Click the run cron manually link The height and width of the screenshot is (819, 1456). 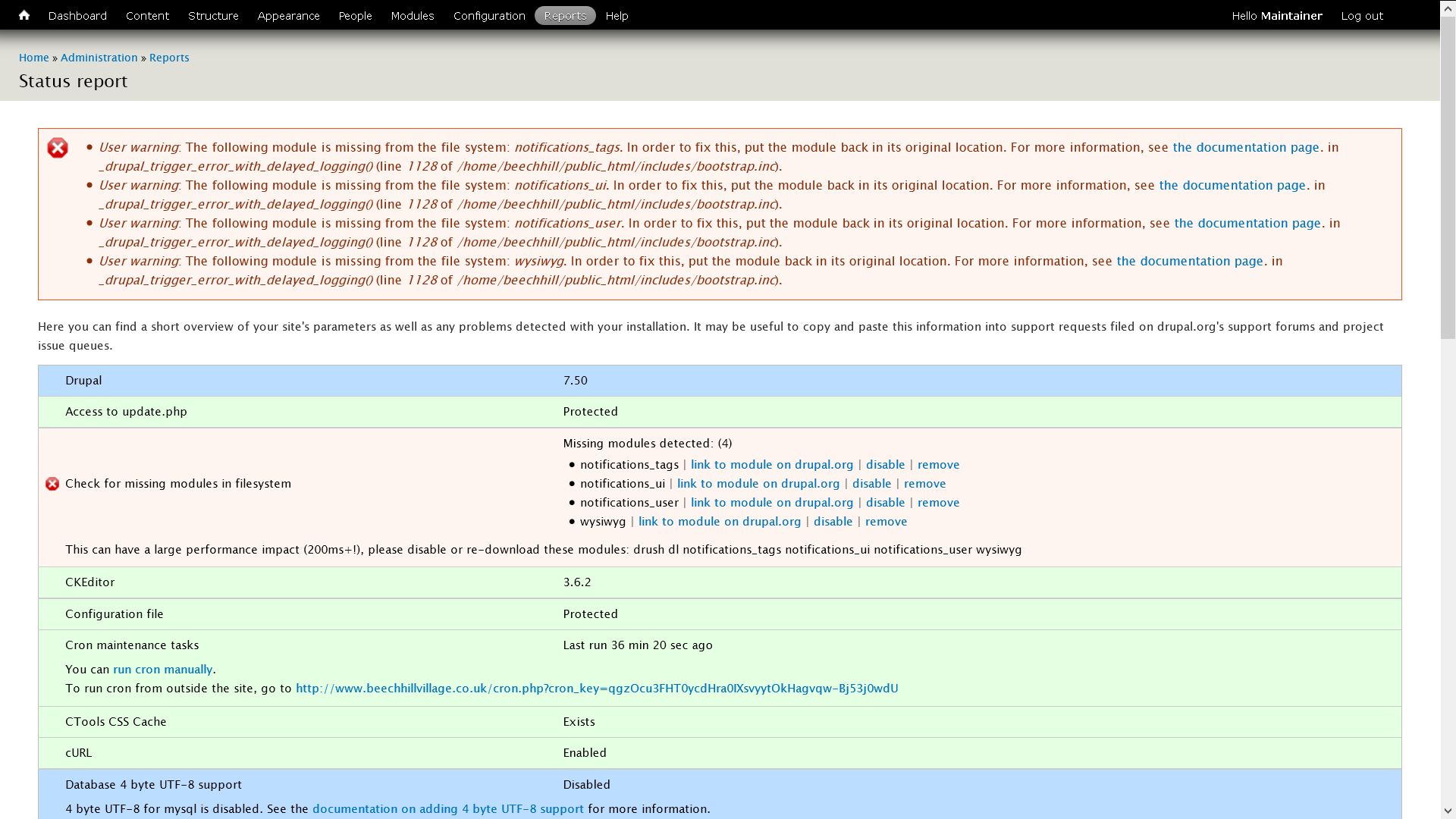pyautogui.click(x=163, y=670)
